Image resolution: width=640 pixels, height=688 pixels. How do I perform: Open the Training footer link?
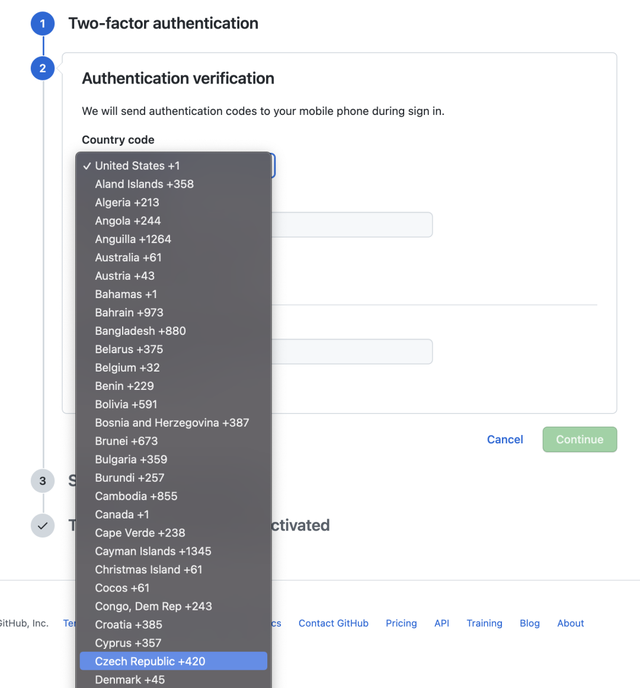coord(484,623)
